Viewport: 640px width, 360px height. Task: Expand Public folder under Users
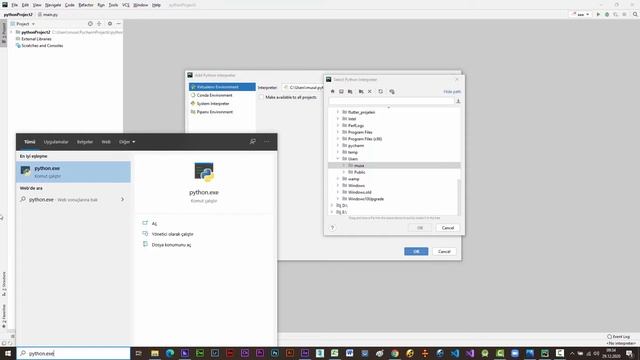[344, 172]
